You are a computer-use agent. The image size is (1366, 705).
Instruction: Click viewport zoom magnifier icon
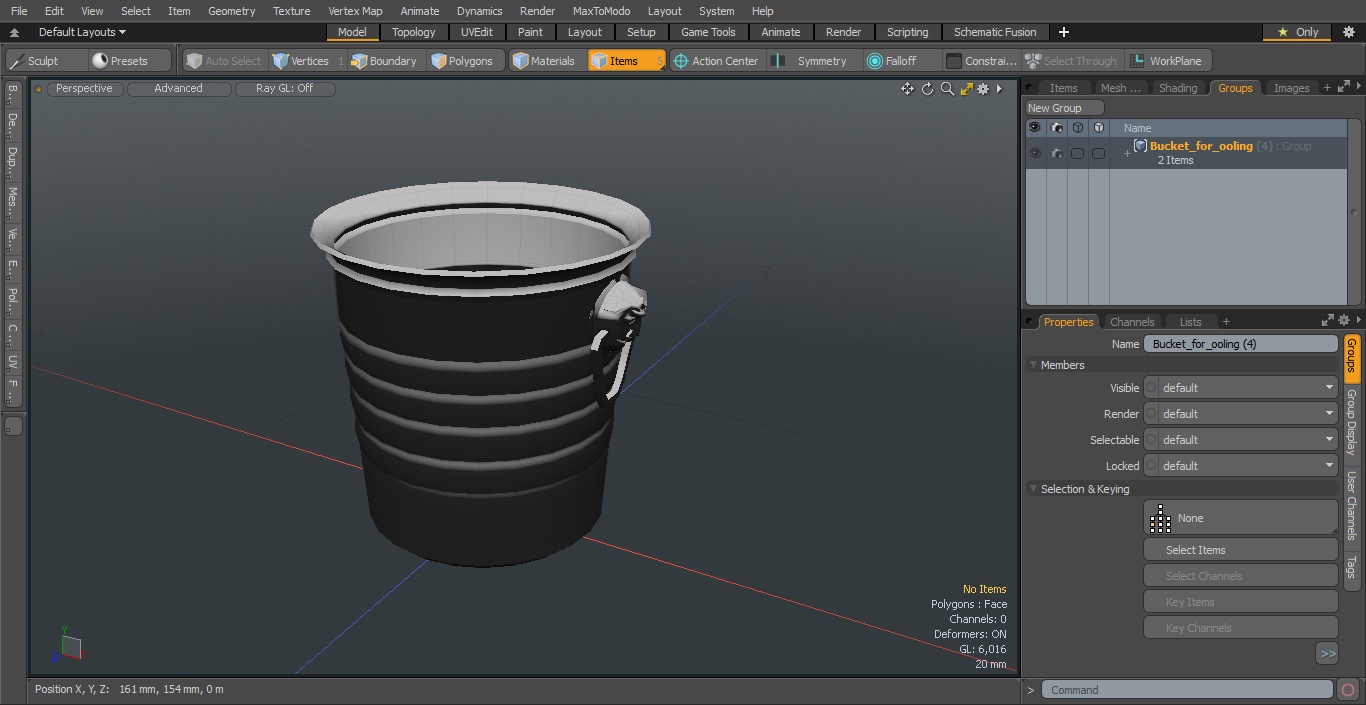[x=947, y=89]
